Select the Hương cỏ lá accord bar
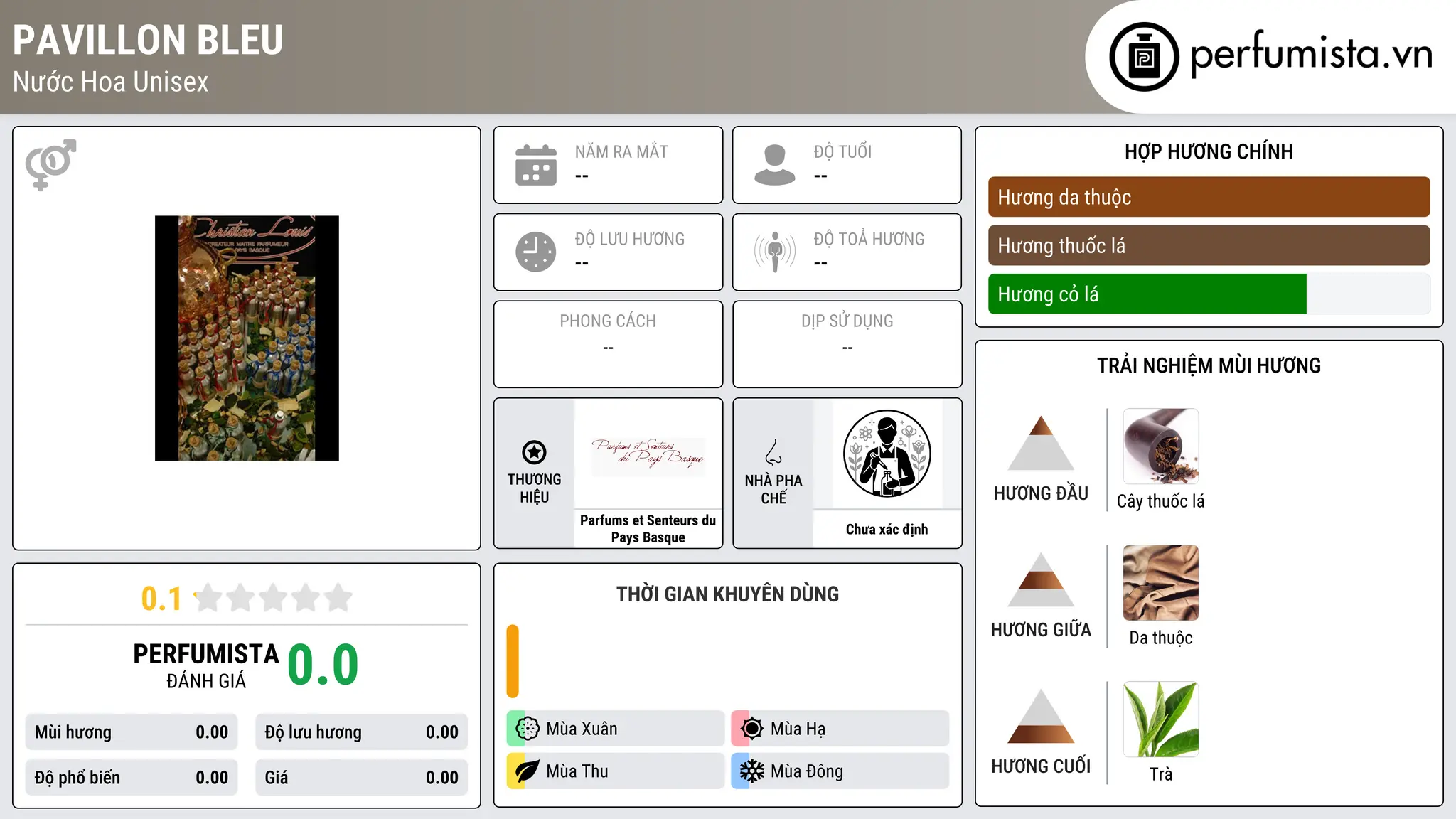The height and width of the screenshot is (819, 1456). point(1209,294)
